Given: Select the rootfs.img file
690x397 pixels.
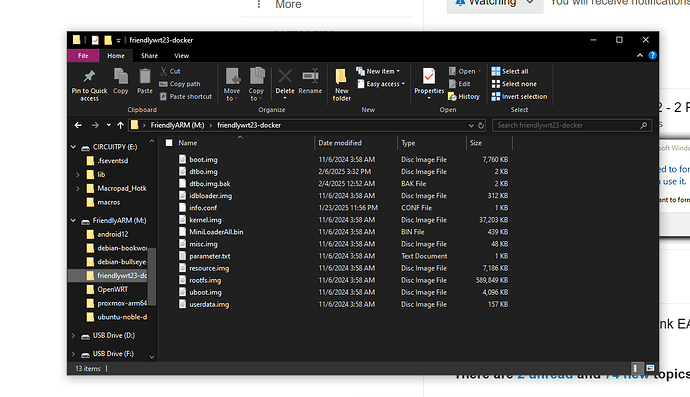Looking at the screenshot, I should [x=200, y=280].
